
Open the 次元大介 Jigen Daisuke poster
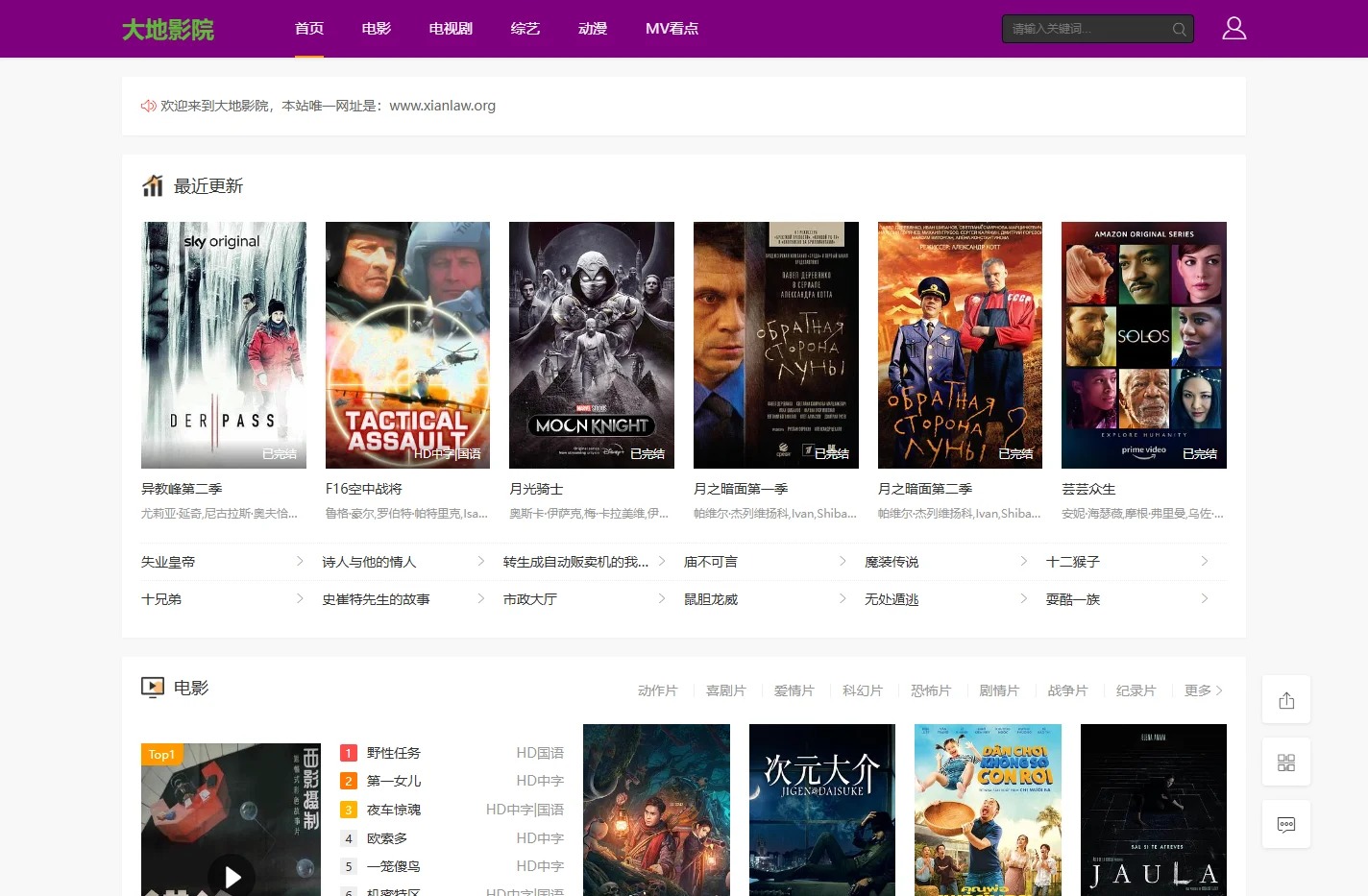(822, 810)
